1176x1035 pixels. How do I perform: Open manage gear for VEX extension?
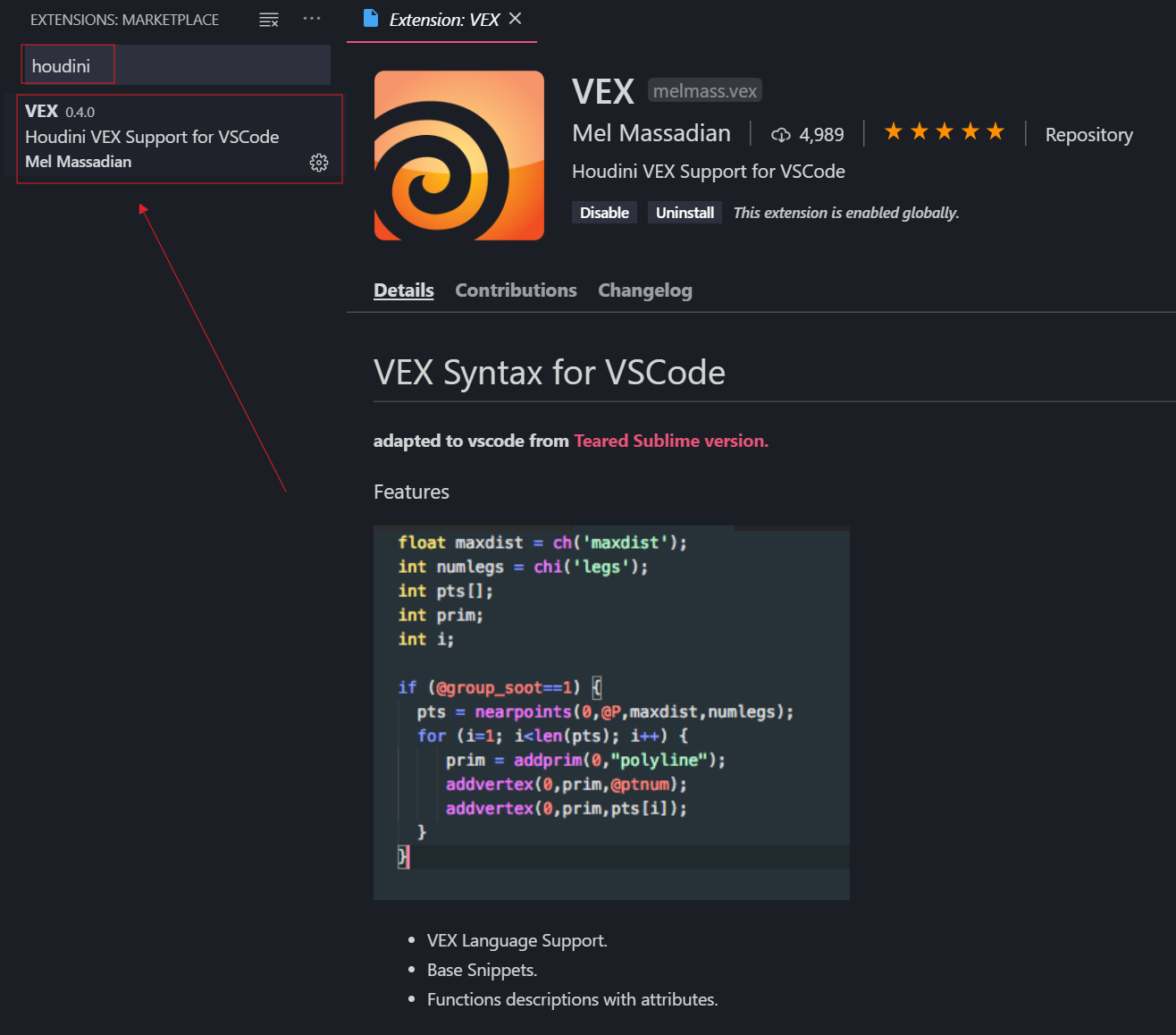point(319,163)
